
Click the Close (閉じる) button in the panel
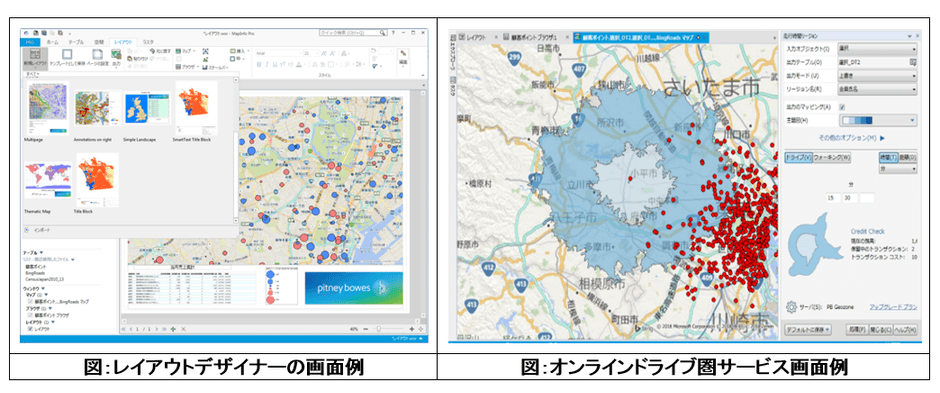pos(881,329)
